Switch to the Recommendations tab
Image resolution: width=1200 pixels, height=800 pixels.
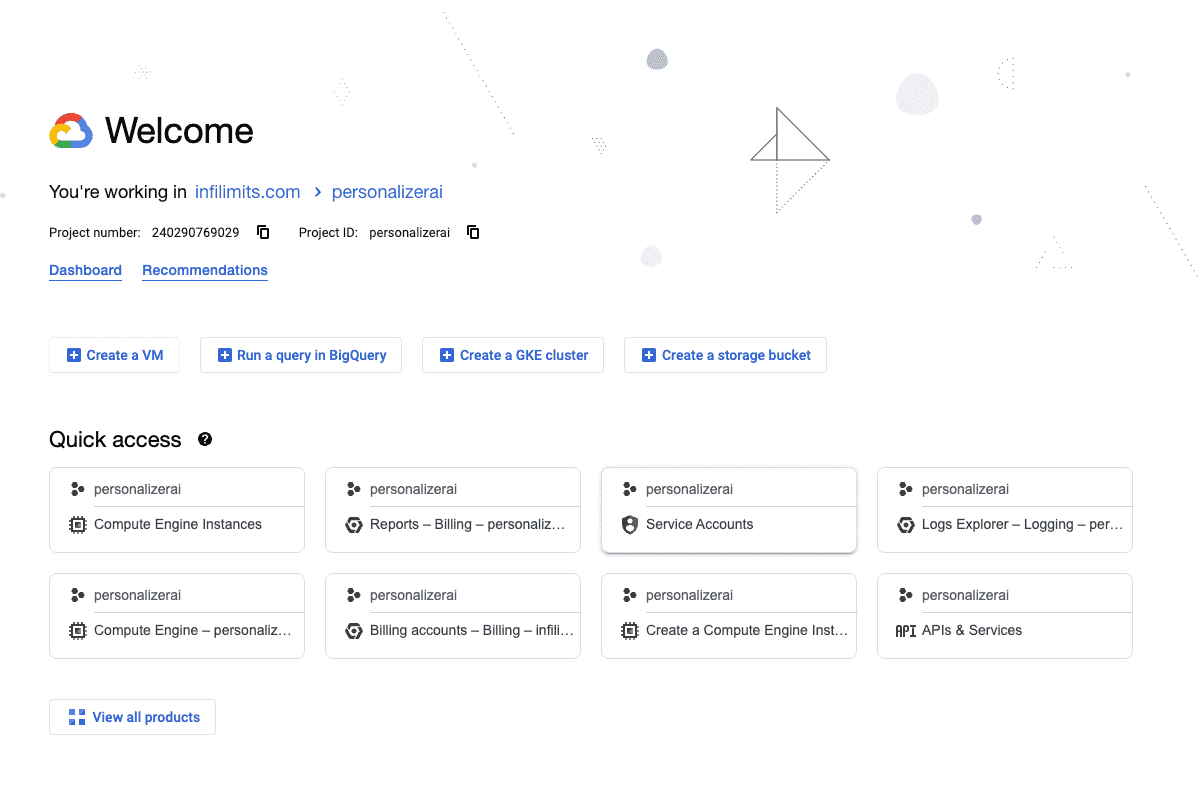click(204, 270)
